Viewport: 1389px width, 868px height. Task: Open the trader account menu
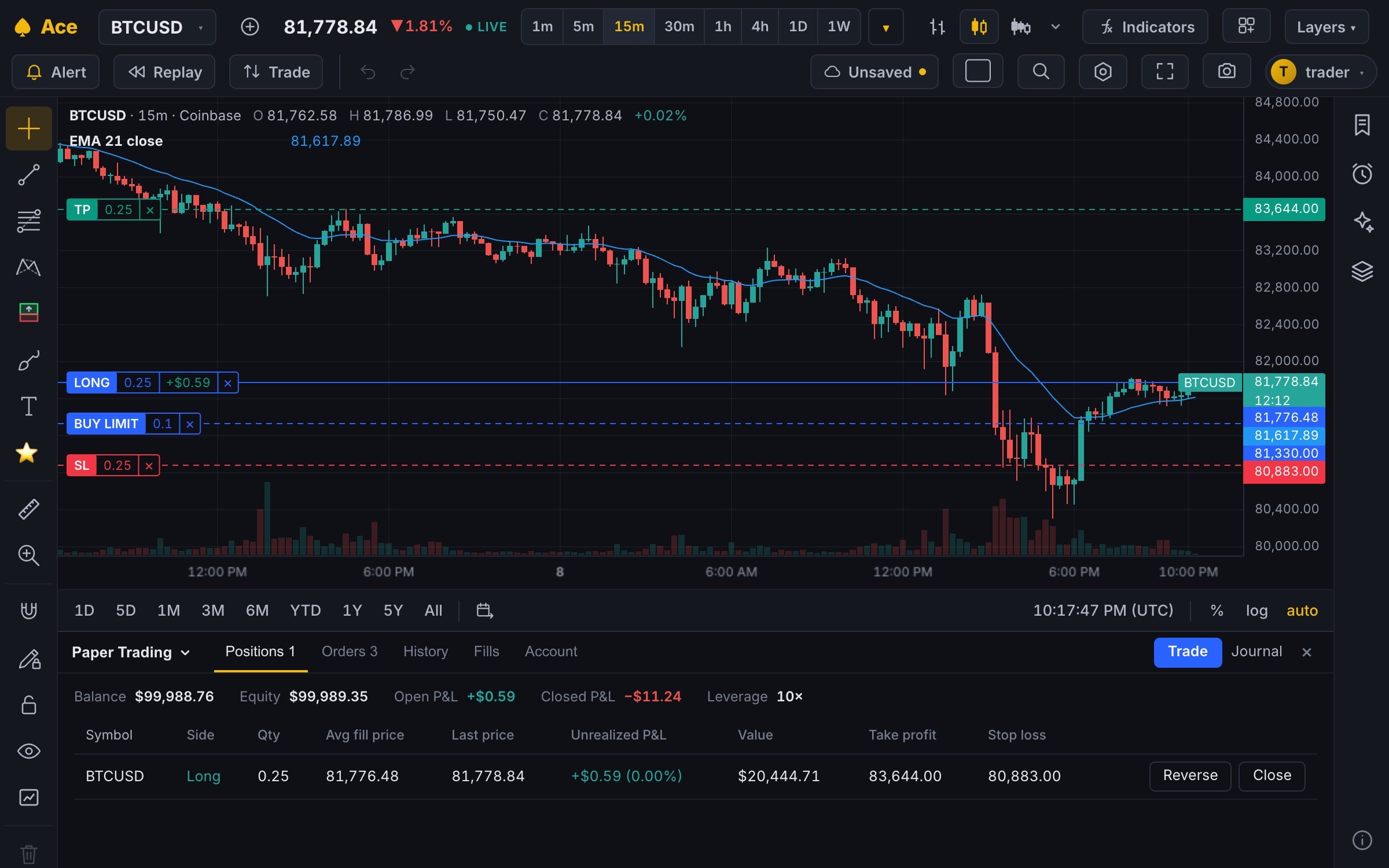click(x=1320, y=72)
